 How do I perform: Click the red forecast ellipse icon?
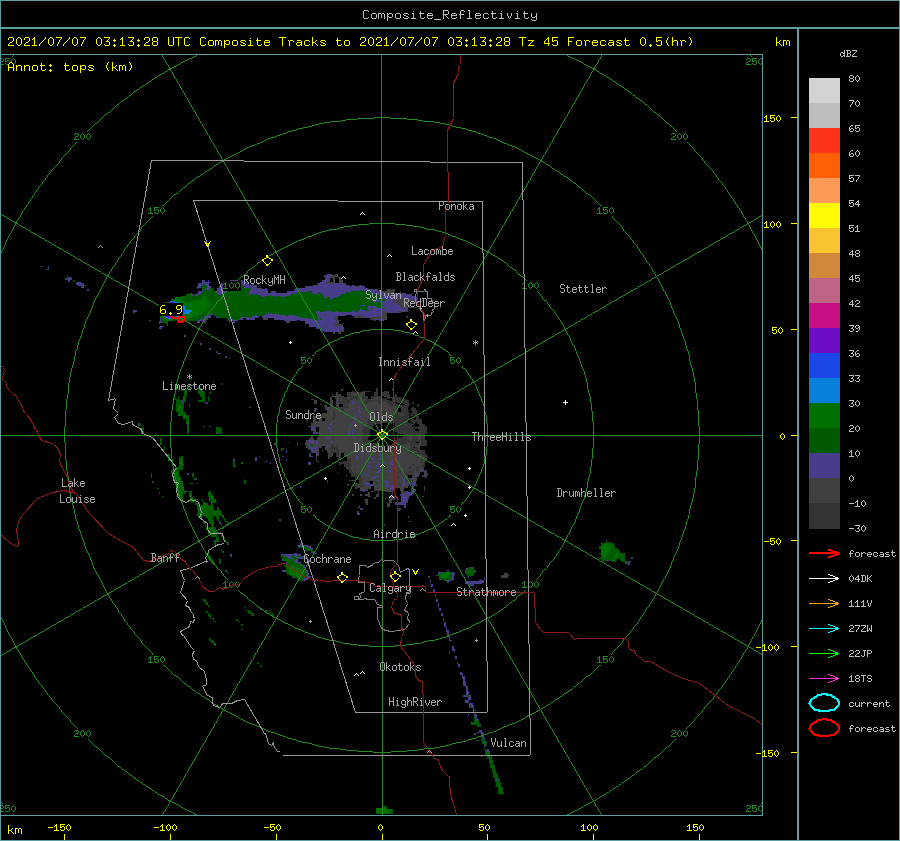point(824,728)
